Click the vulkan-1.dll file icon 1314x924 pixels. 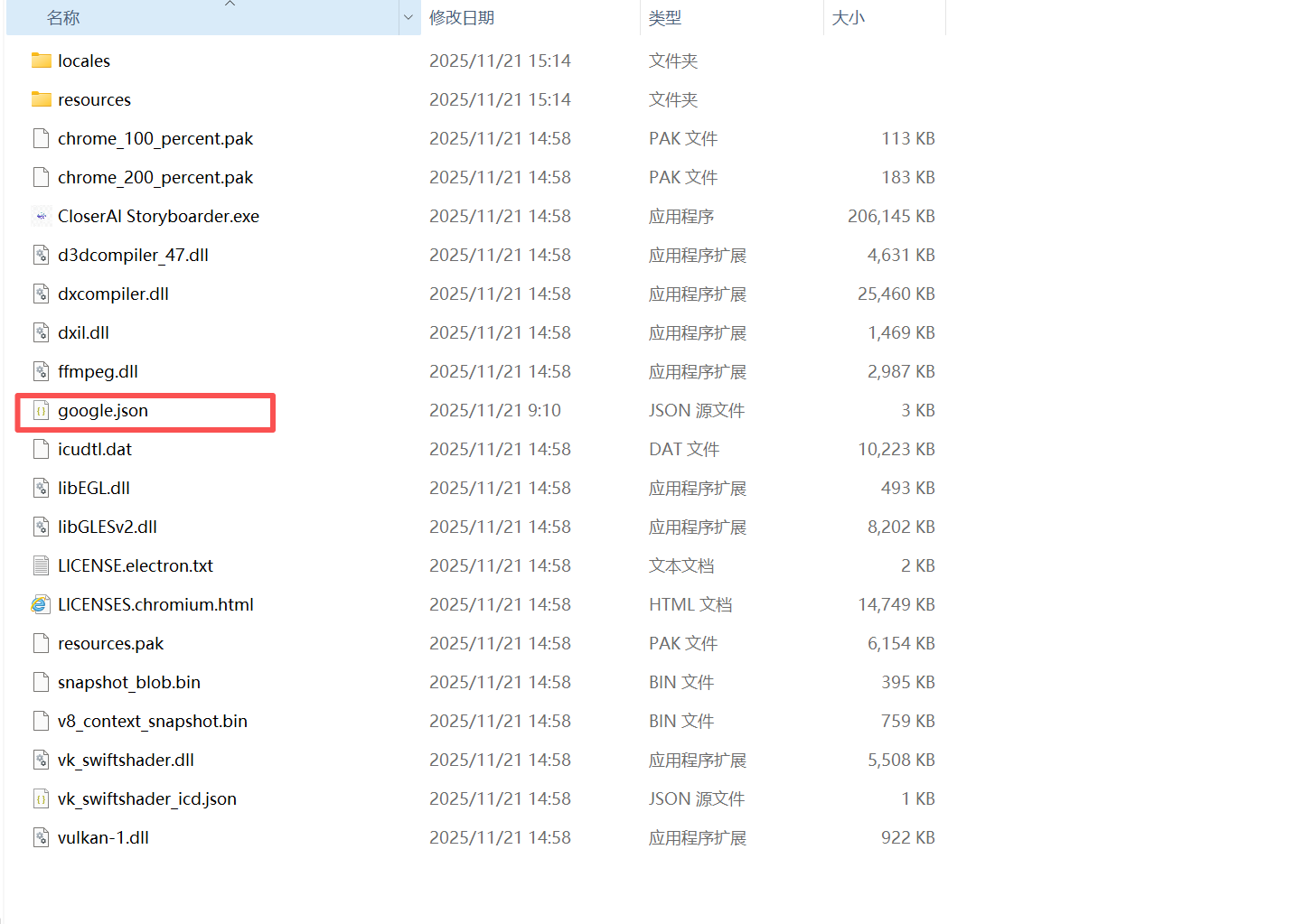(x=41, y=837)
